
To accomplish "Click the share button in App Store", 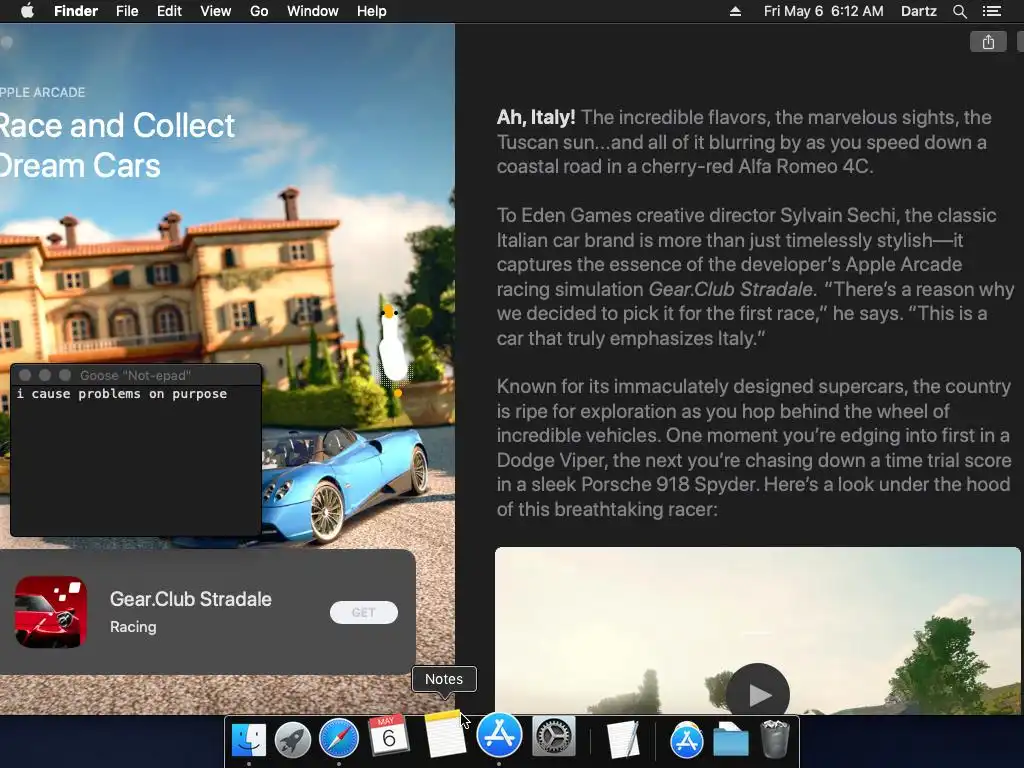I will (x=988, y=42).
